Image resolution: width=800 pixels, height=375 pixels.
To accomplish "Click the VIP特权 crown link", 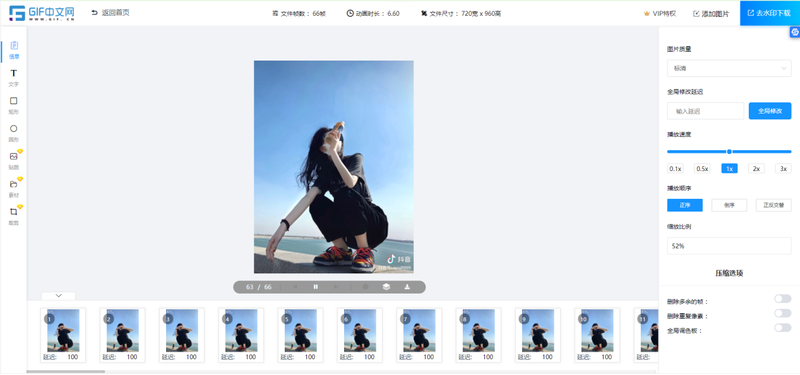I will point(660,14).
